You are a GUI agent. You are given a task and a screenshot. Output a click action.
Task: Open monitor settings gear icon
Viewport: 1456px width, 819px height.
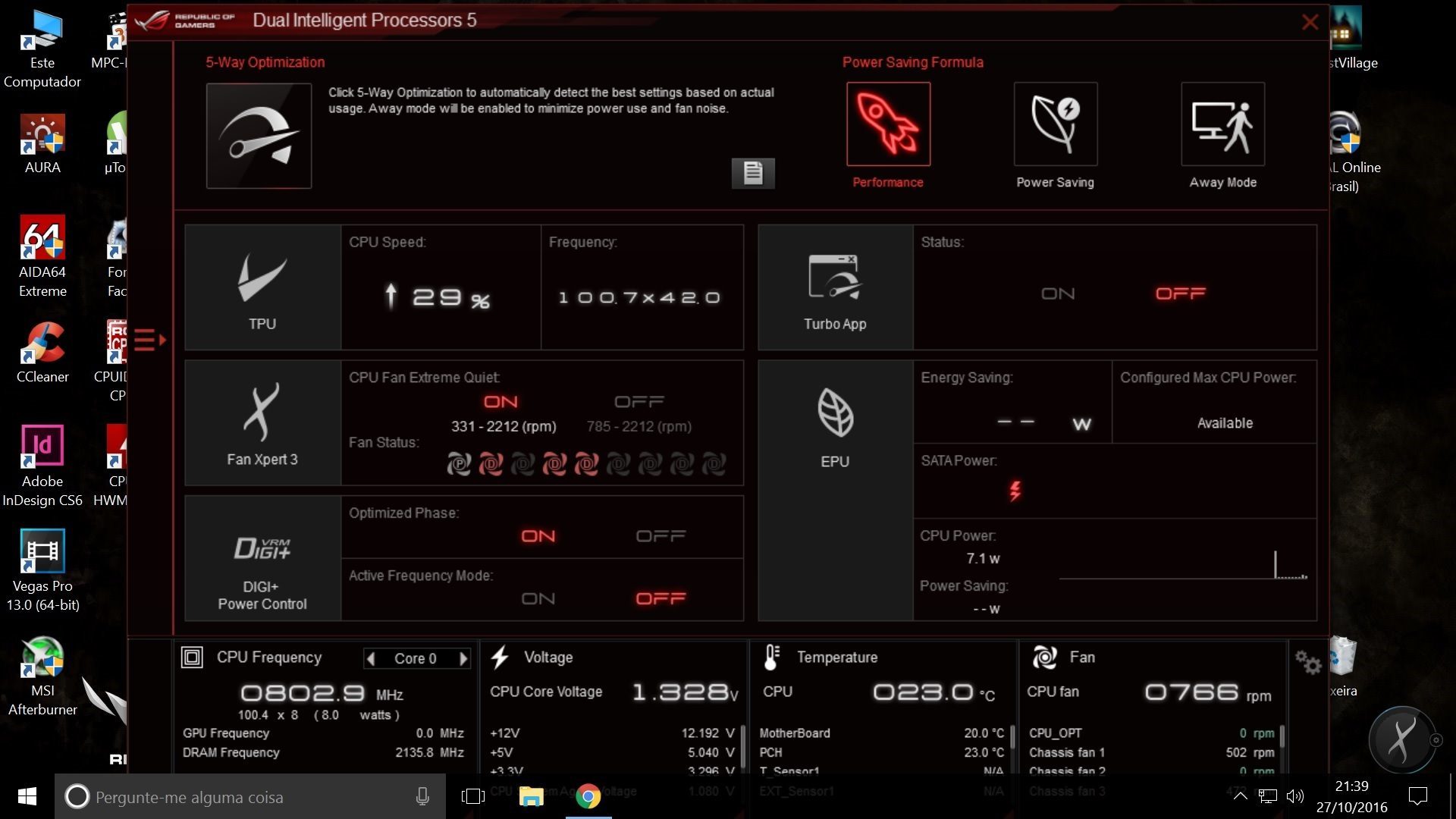[x=1307, y=662]
